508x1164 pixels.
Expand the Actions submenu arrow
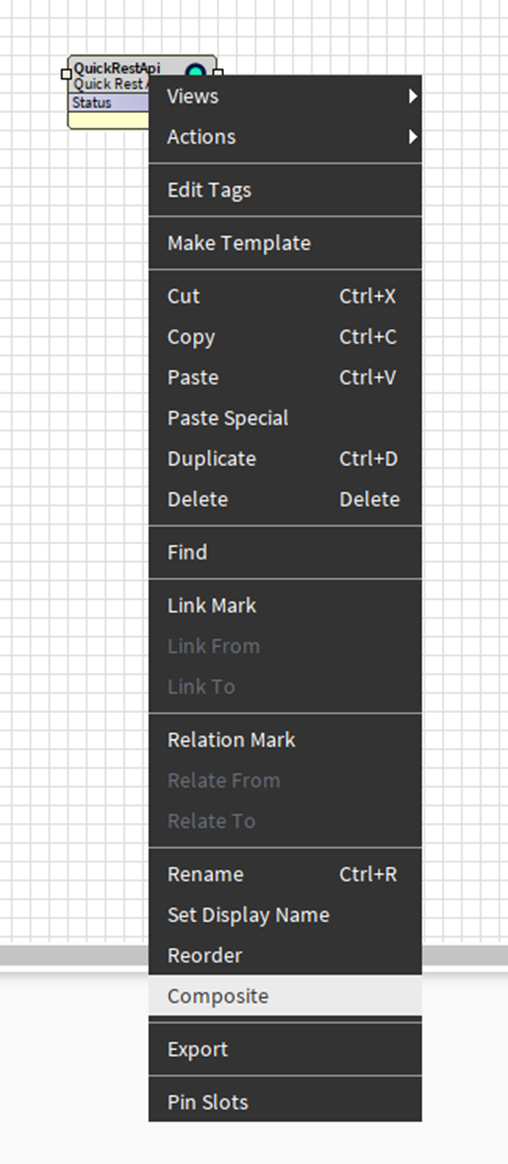pyautogui.click(x=413, y=137)
